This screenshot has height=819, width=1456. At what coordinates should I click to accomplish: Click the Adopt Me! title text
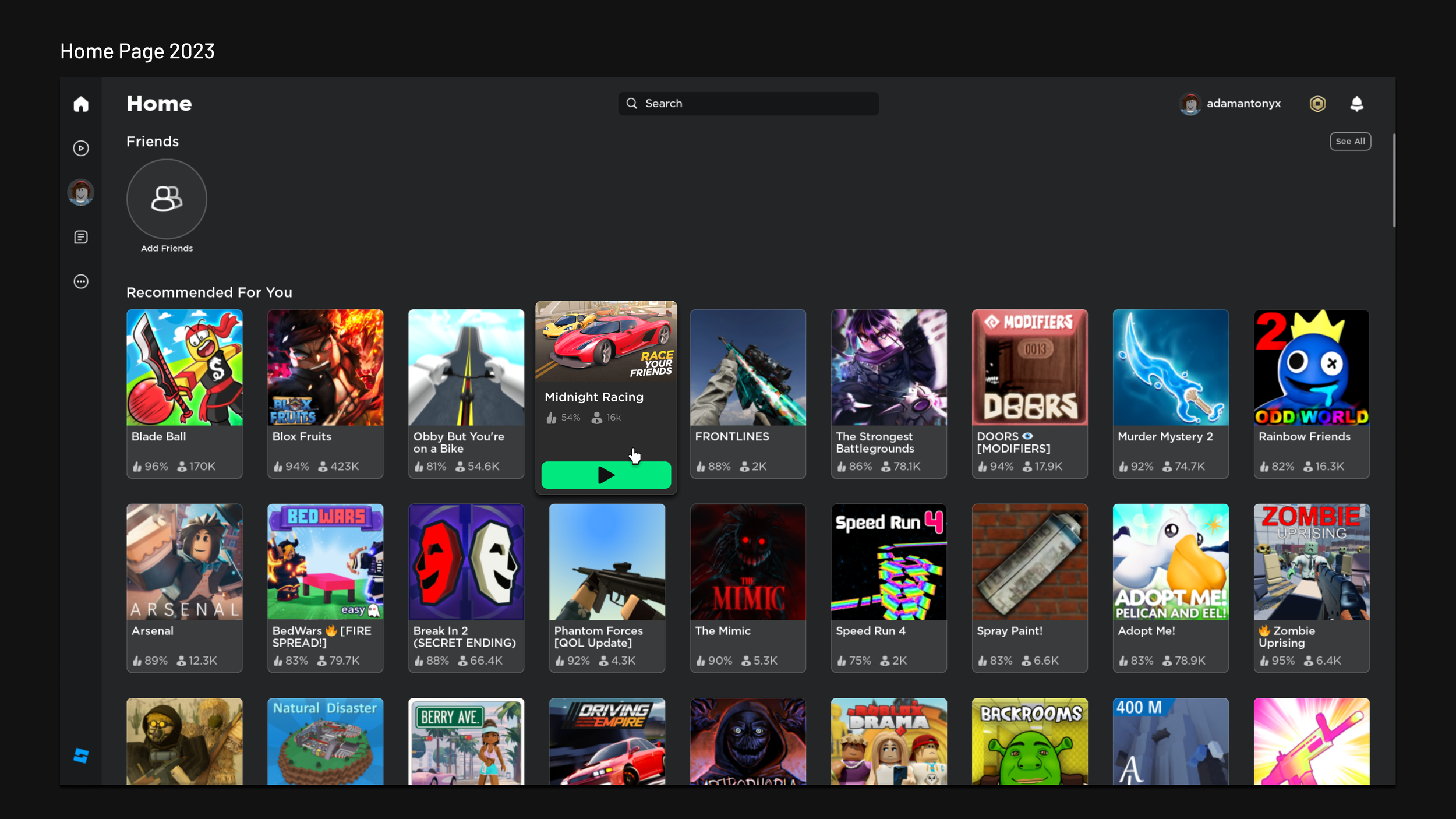(x=1146, y=631)
